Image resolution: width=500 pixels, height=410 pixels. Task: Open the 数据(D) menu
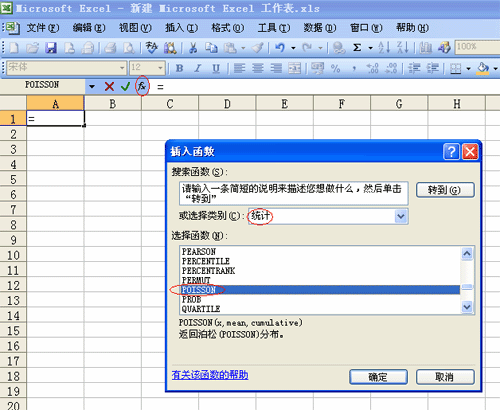pos(320,28)
